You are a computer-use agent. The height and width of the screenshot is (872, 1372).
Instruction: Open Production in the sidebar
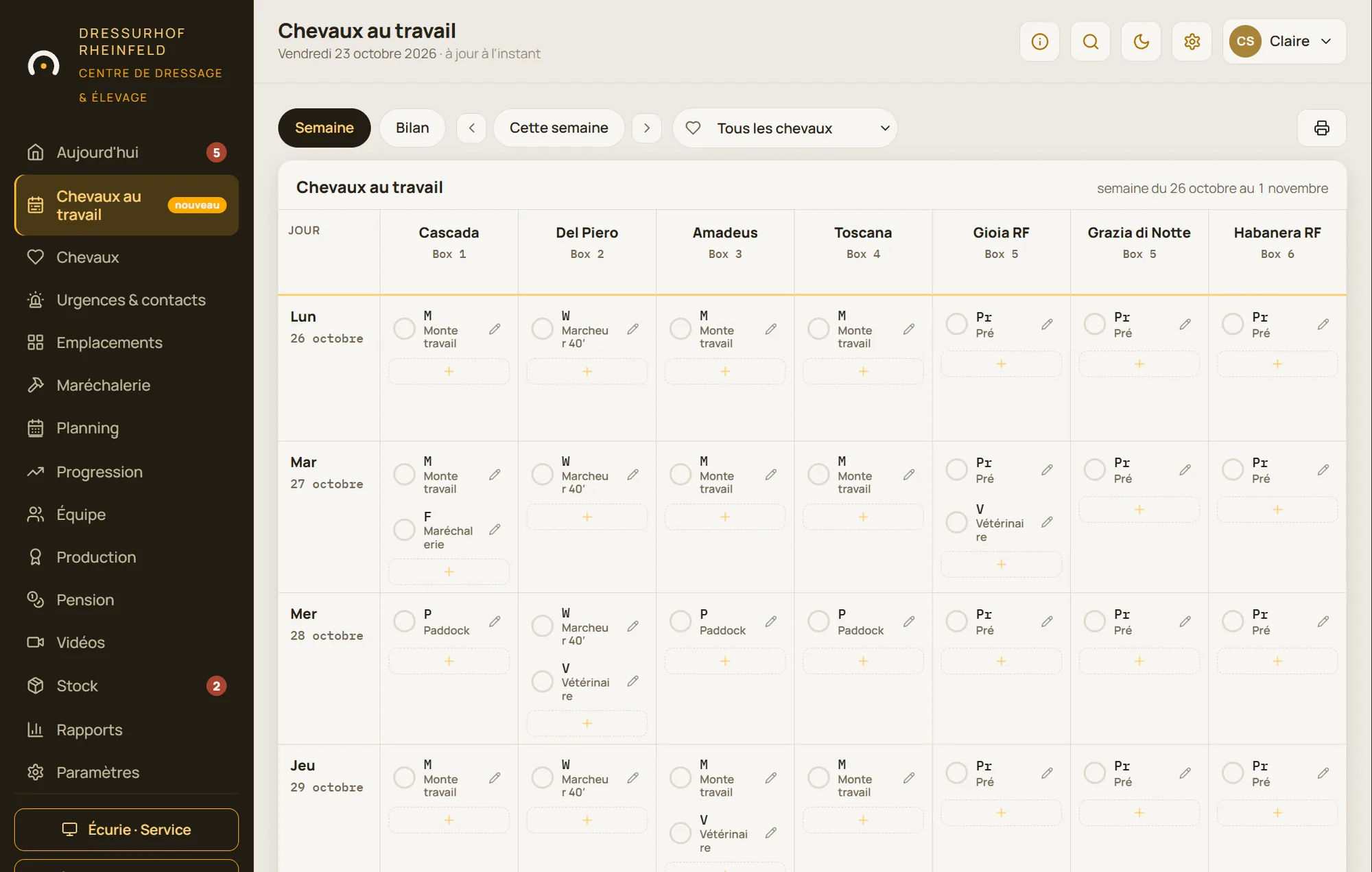click(x=127, y=557)
